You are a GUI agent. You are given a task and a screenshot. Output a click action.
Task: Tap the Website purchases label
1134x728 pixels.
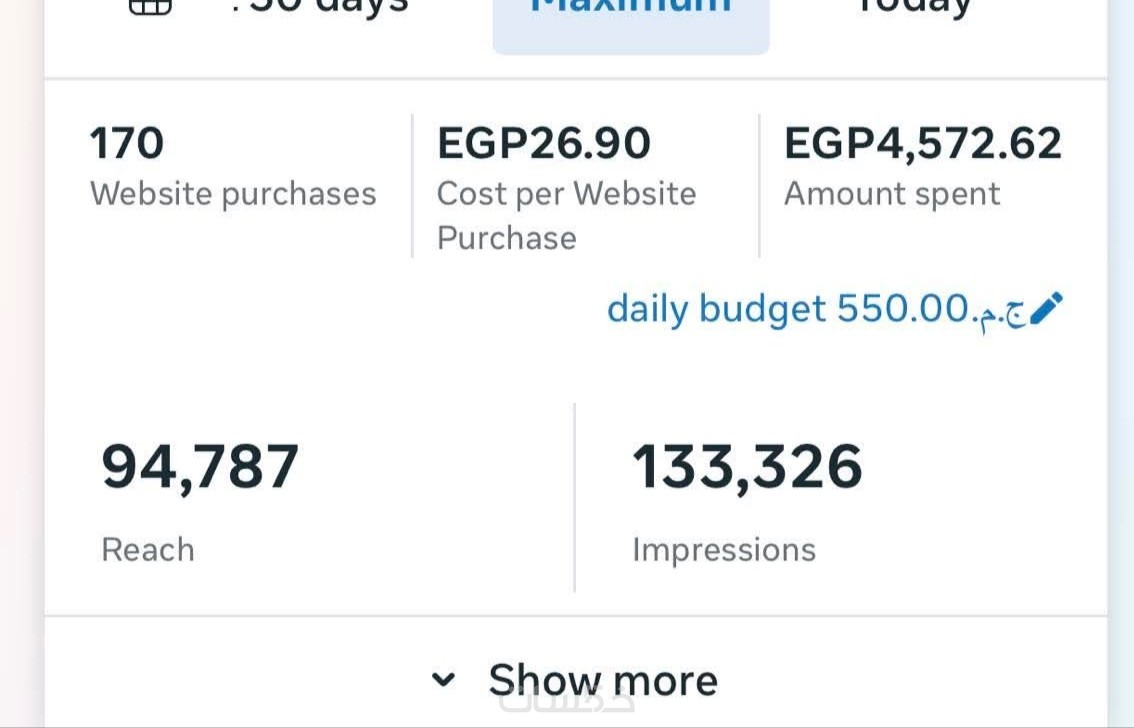(x=233, y=193)
